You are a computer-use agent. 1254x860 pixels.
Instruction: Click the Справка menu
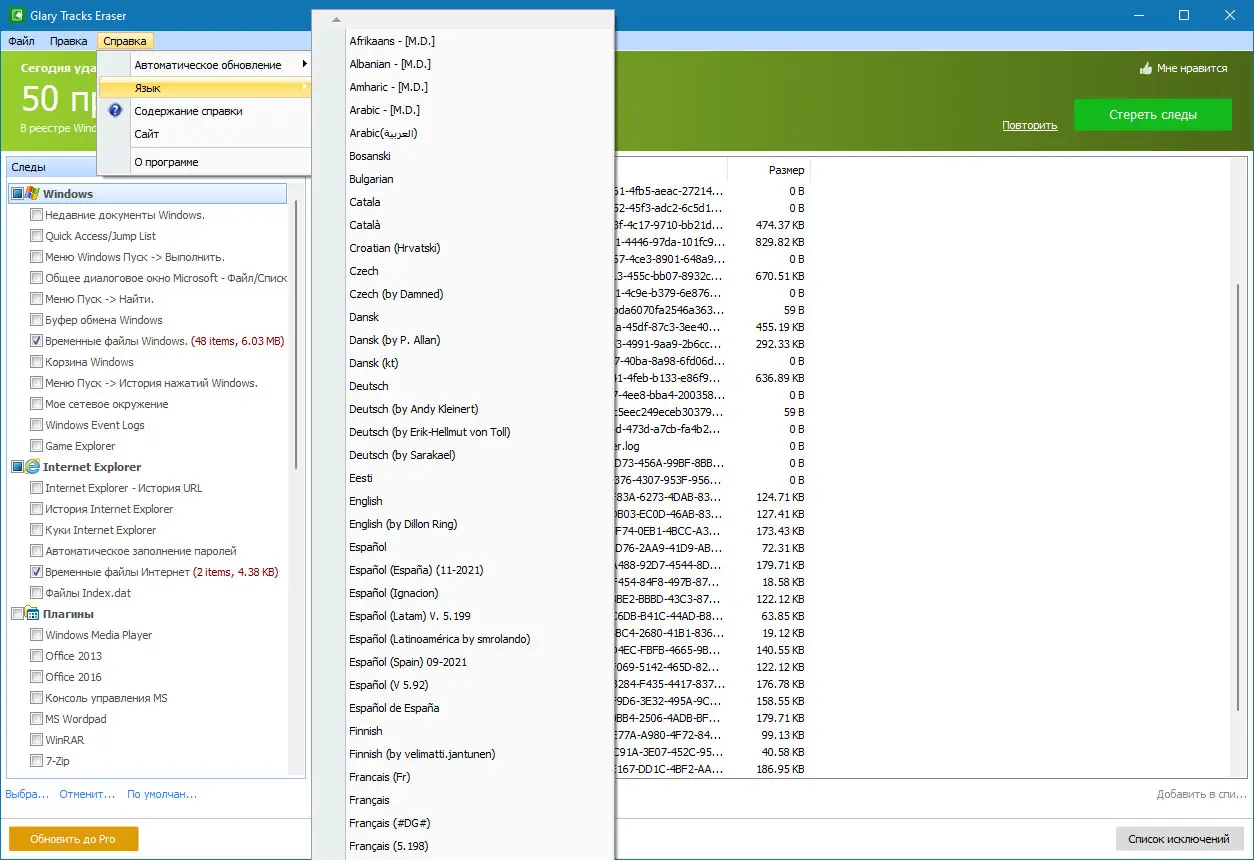pos(125,41)
